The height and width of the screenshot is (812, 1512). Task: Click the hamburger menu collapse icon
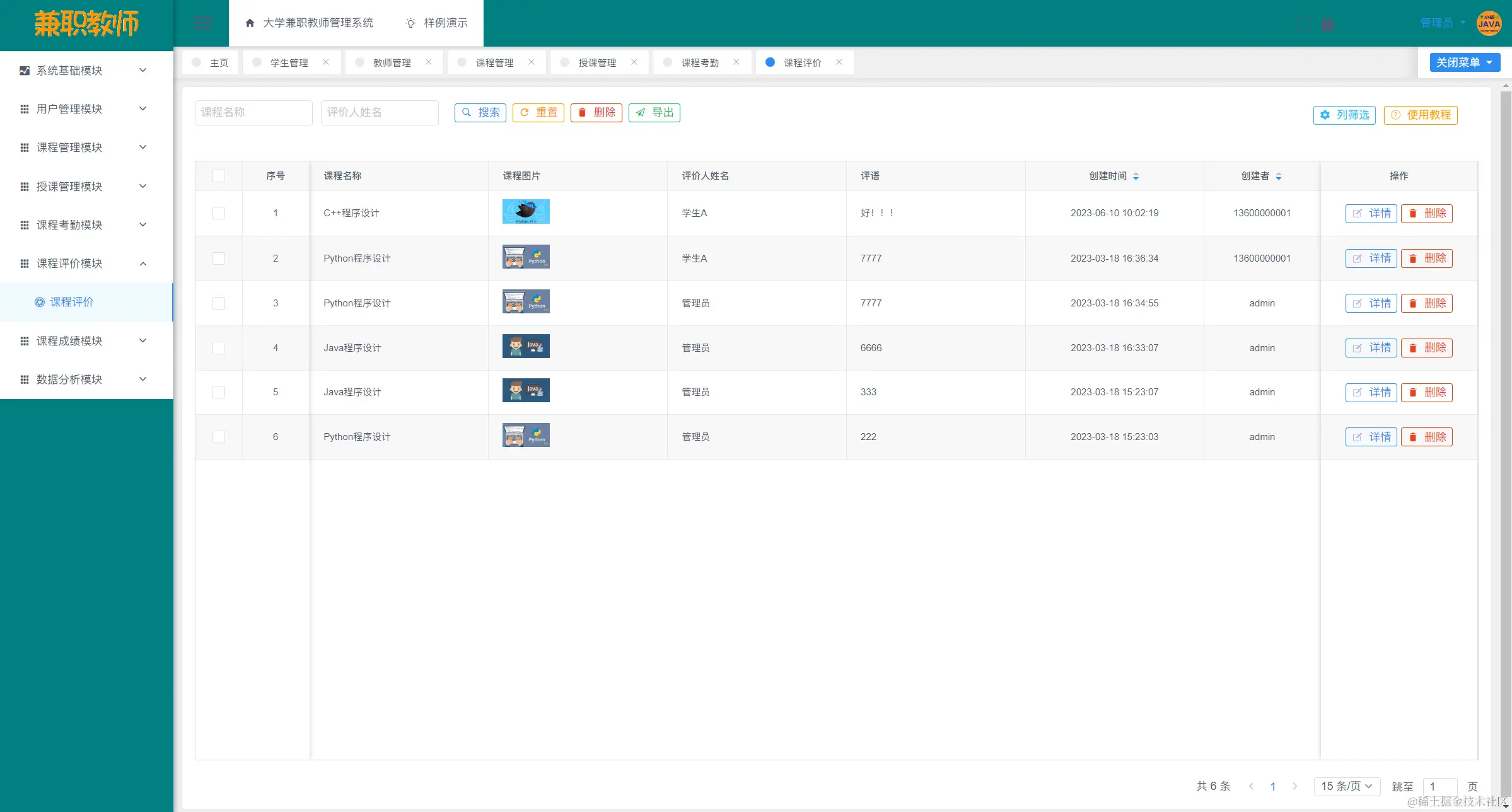point(203,23)
